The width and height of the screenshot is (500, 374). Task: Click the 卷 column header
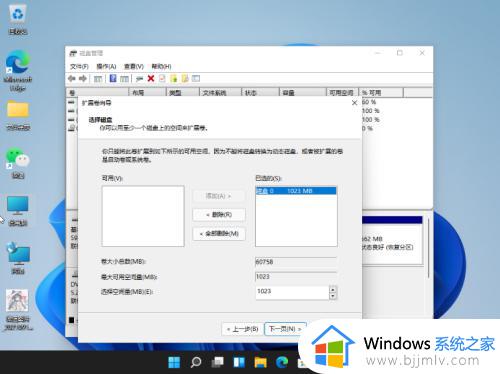pos(97,93)
